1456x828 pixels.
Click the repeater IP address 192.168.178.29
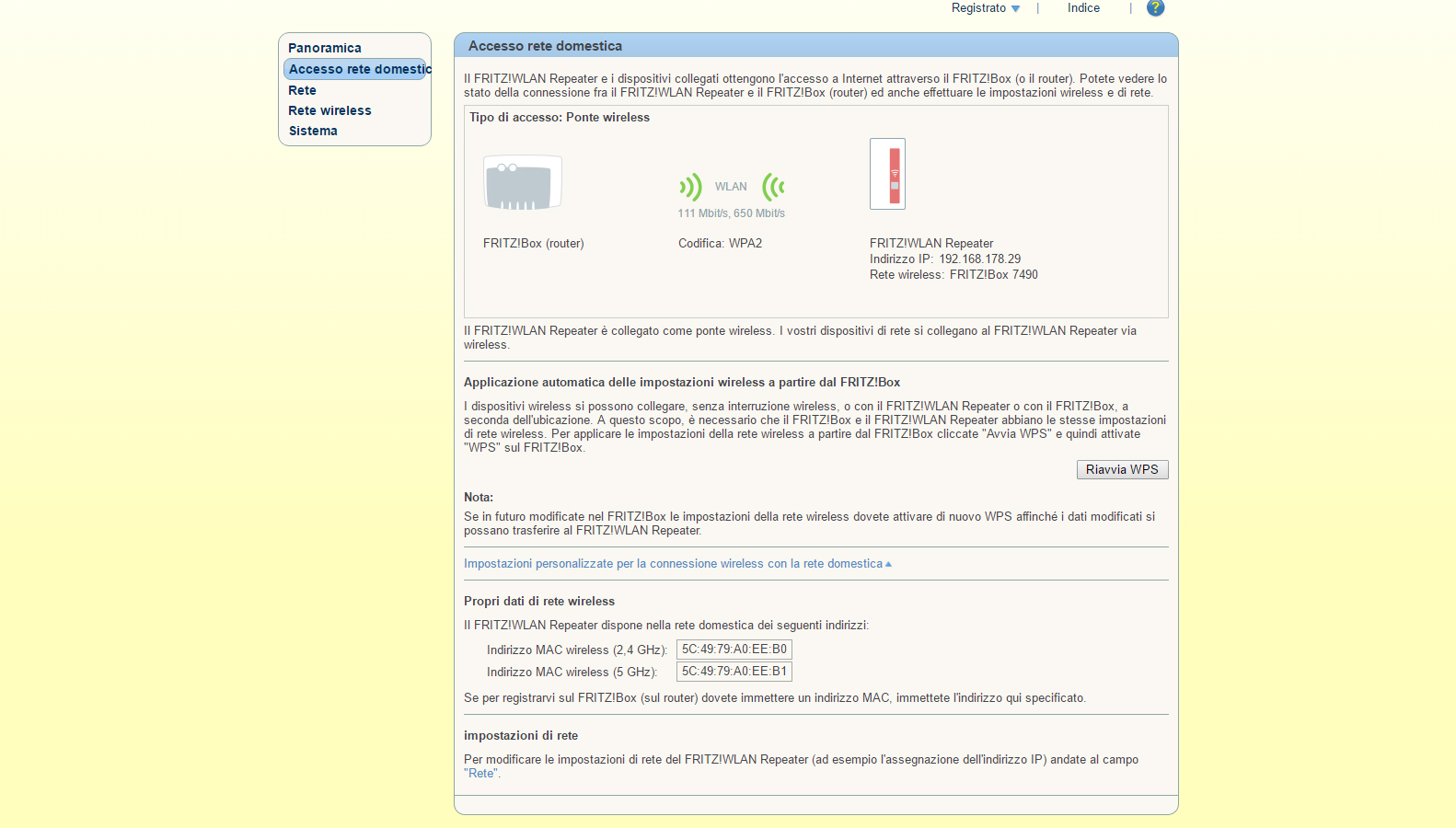tap(979, 259)
